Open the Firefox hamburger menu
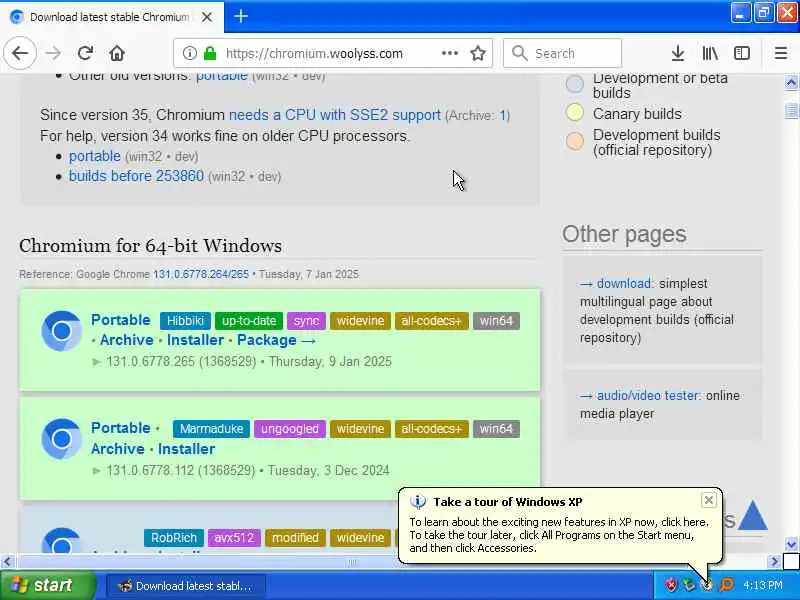This screenshot has height=600, width=800. [781, 53]
